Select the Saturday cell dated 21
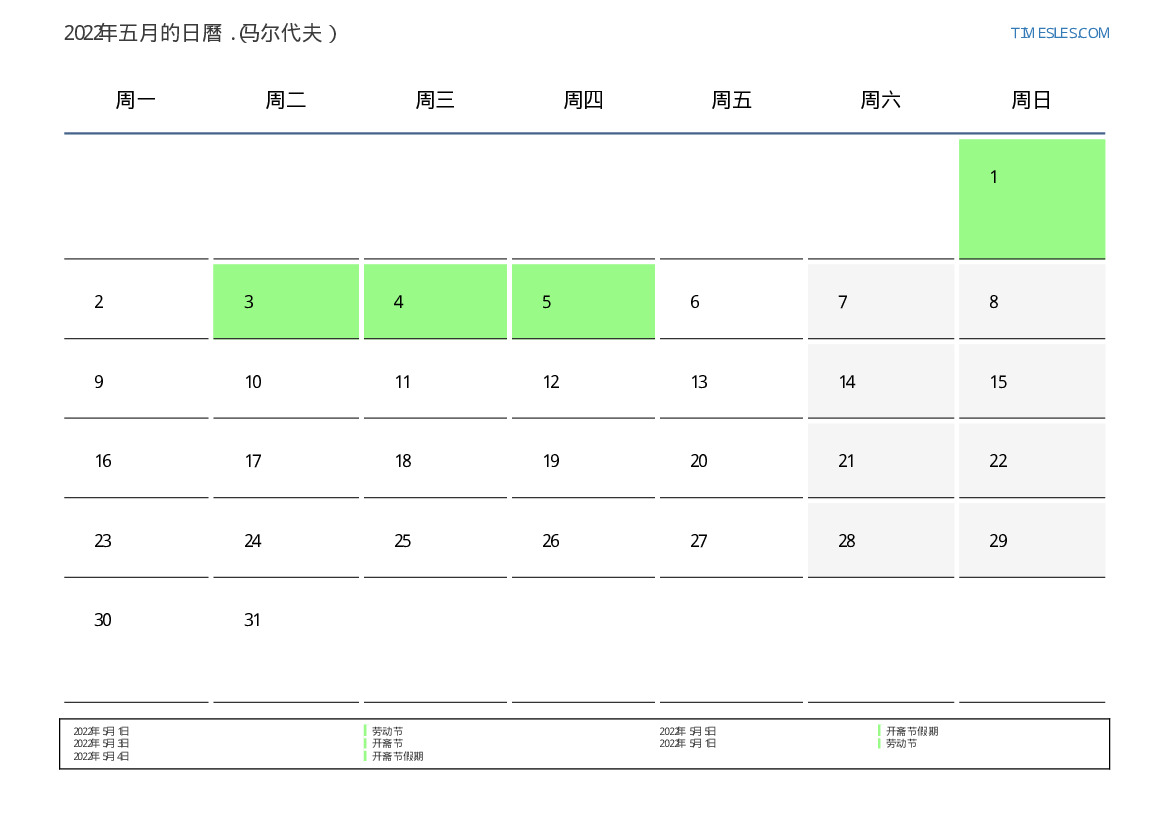This screenshot has width=1169, height=827. pyautogui.click(x=880, y=460)
